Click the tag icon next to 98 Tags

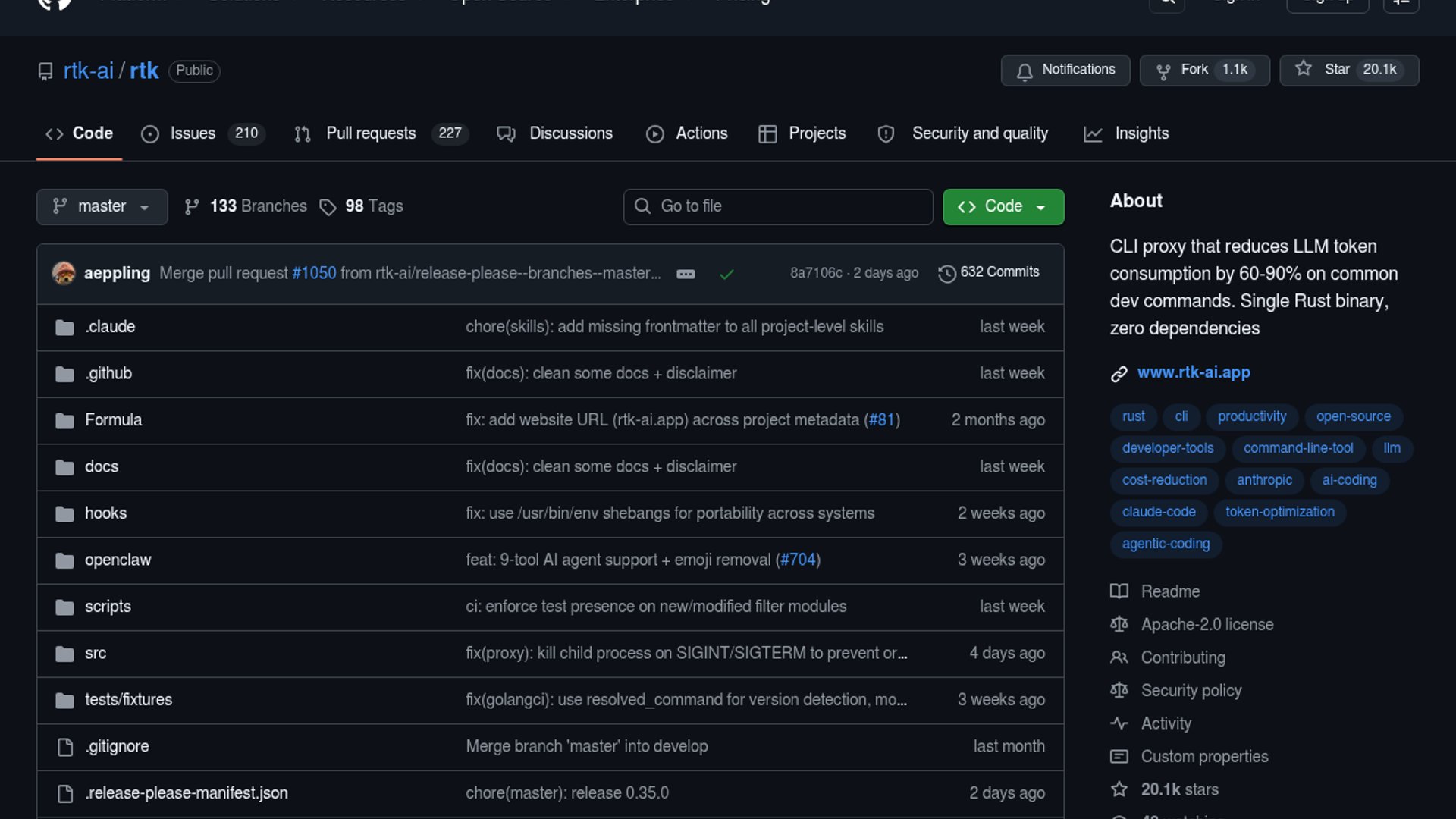(328, 207)
